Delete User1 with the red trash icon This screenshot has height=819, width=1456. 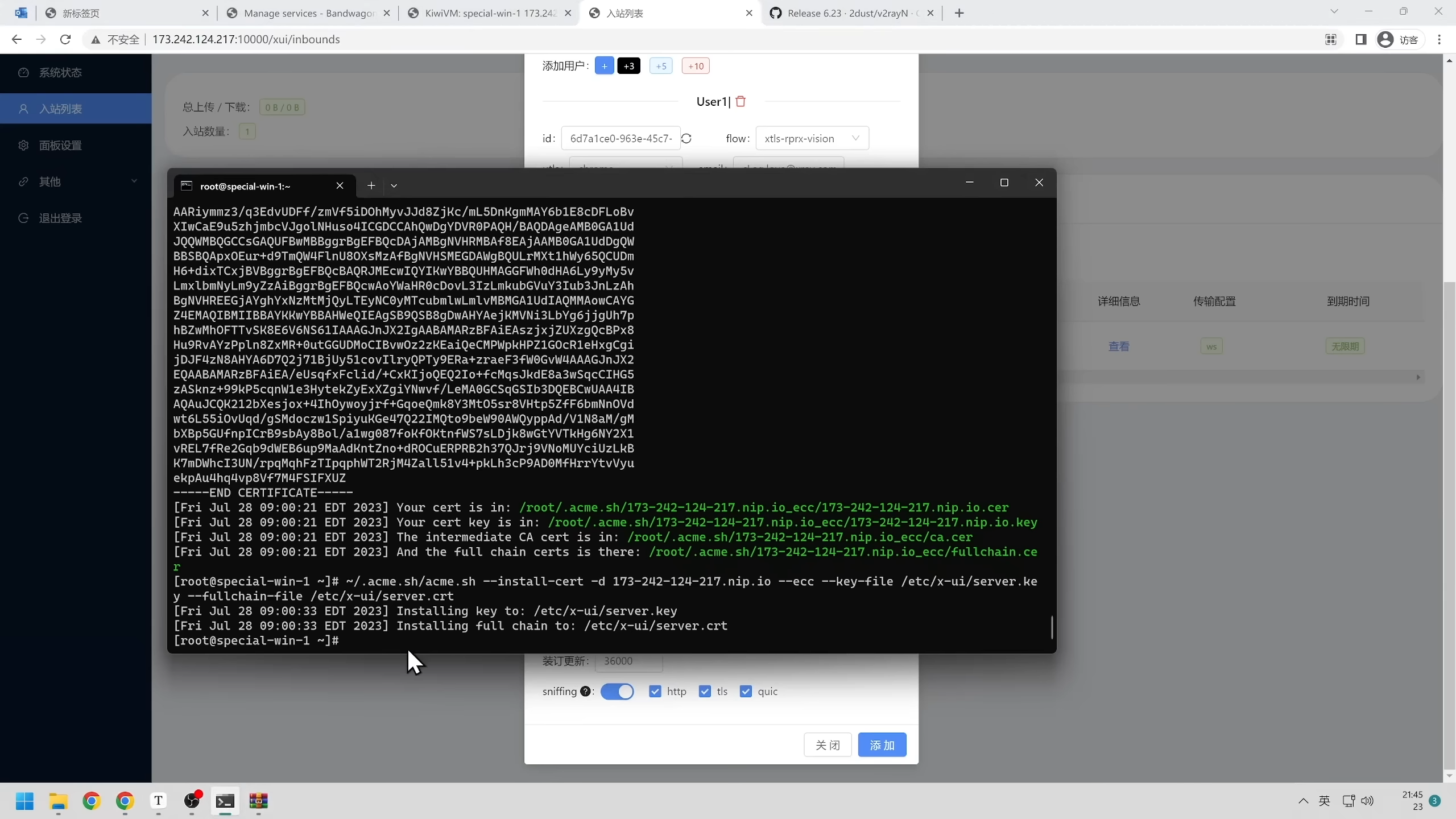coord(741,101)
